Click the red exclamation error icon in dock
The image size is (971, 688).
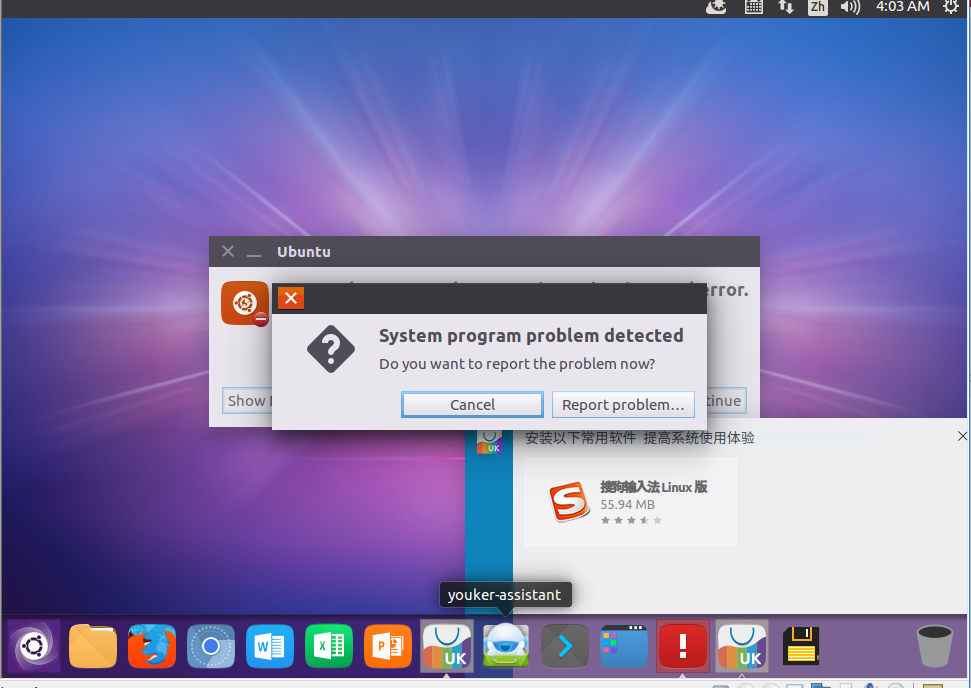(682, 646)
